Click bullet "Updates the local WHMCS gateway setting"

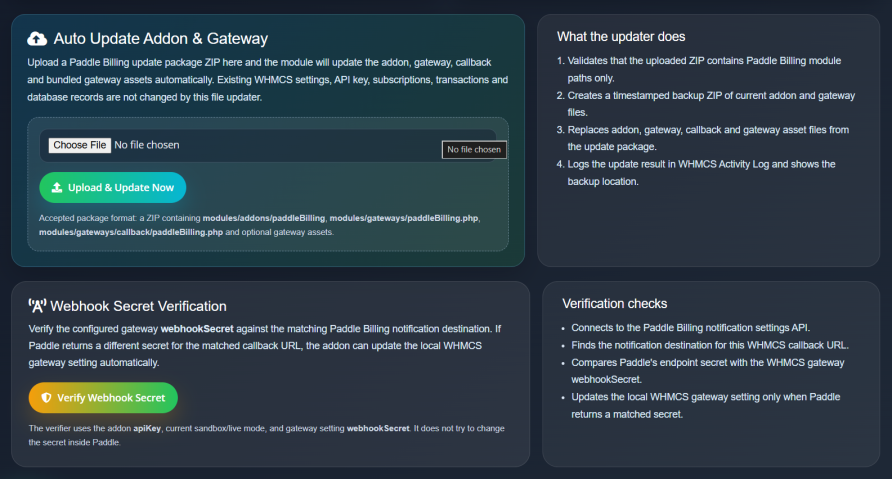(705, 406)
